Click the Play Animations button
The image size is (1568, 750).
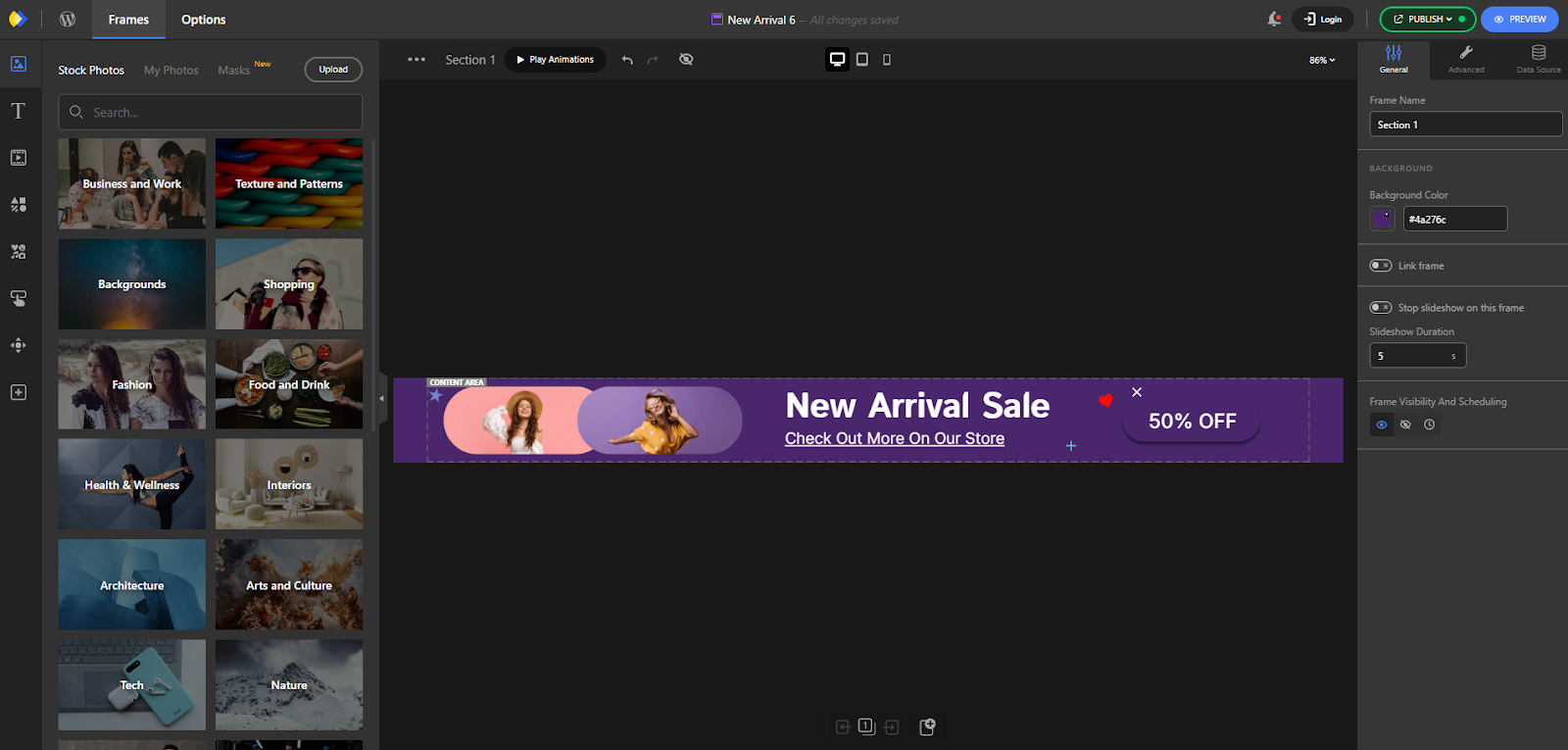coord(556,60)
